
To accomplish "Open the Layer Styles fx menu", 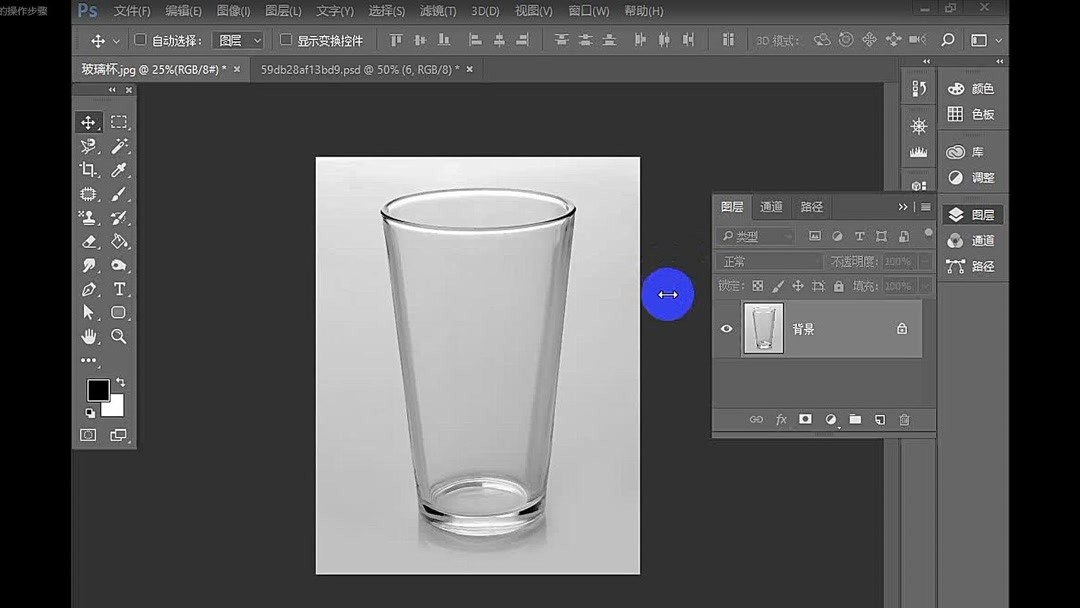I will click(781, 419).
